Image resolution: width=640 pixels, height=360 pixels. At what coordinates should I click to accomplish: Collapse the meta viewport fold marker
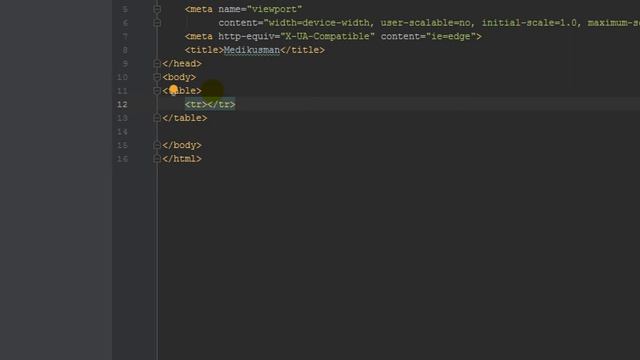click(x=157, y=9)
